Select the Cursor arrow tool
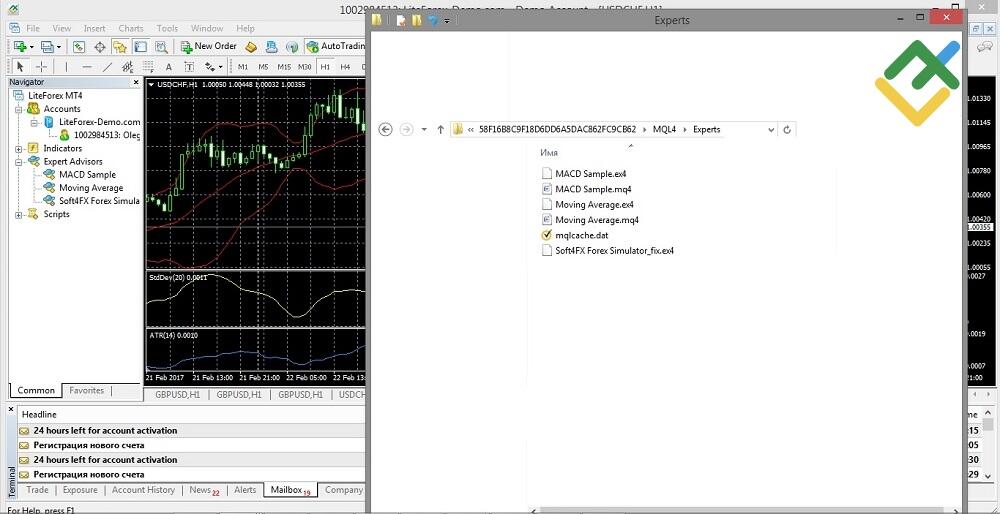The height and width of the screenshot is (514, 1000). click(x=20, y=66)
